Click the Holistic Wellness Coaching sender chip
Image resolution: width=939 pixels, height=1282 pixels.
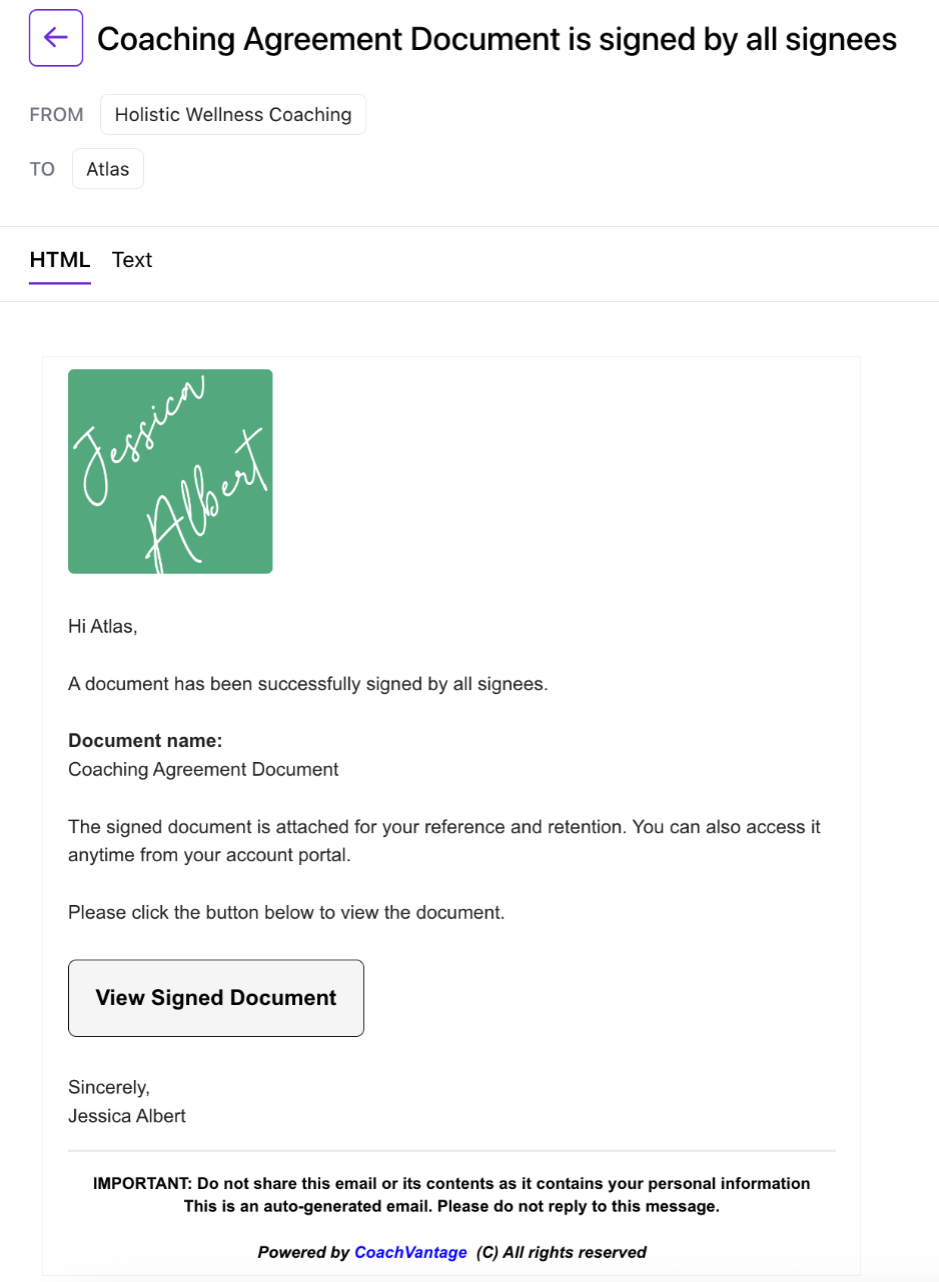233,114
